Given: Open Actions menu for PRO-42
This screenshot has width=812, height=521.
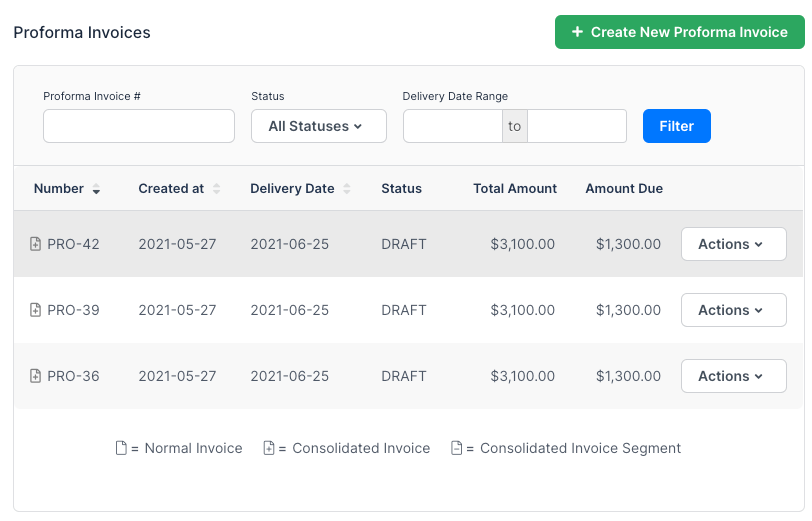Looking at the screenshot, I should [733, 244].
